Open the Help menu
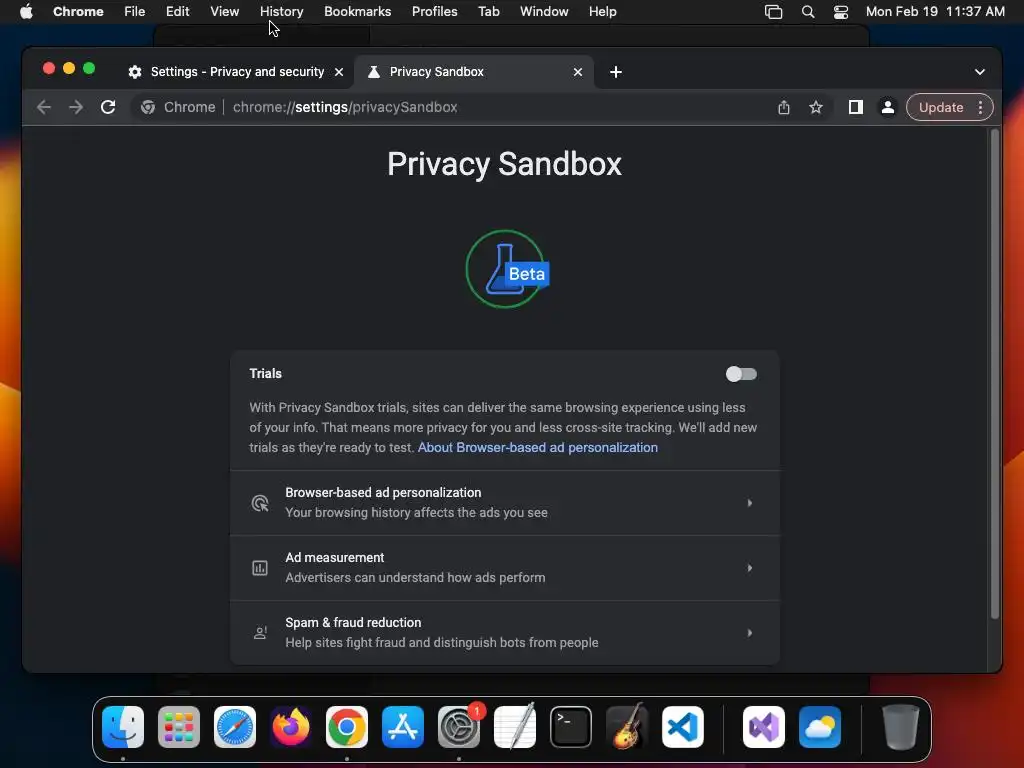Viewport: 1024px width, 768px height. click(602, 11)
